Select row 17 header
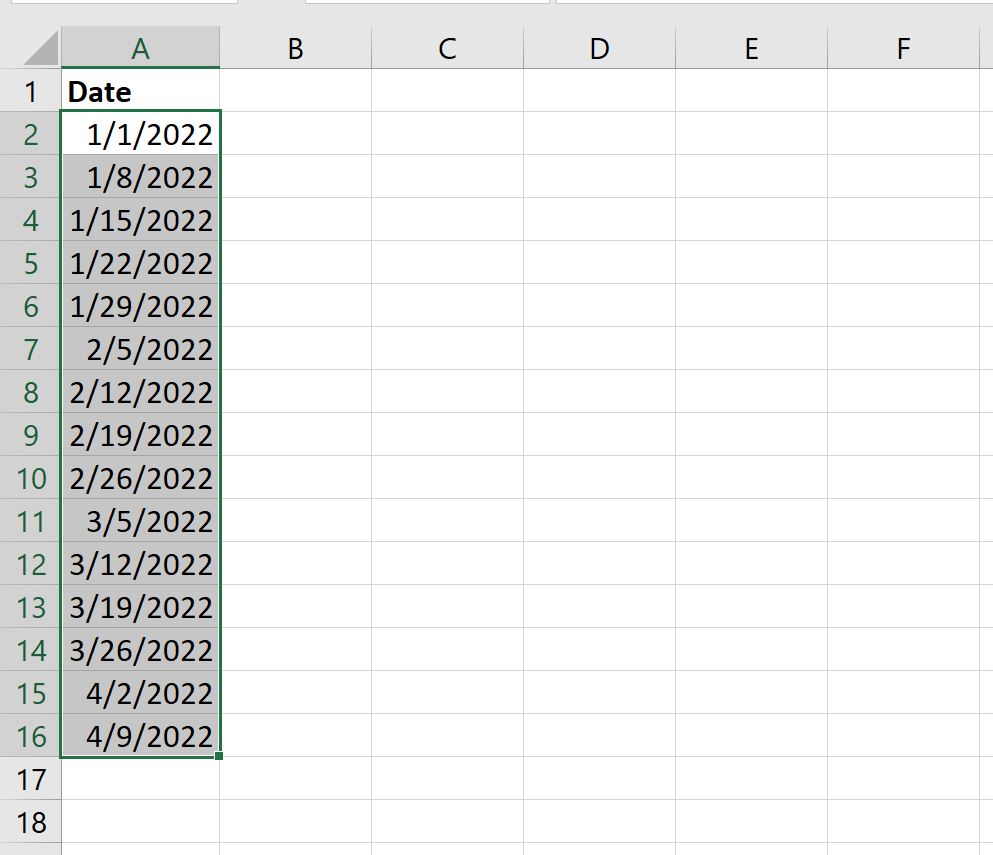Viewport: 993px width, 855px height. pos(30,779)
